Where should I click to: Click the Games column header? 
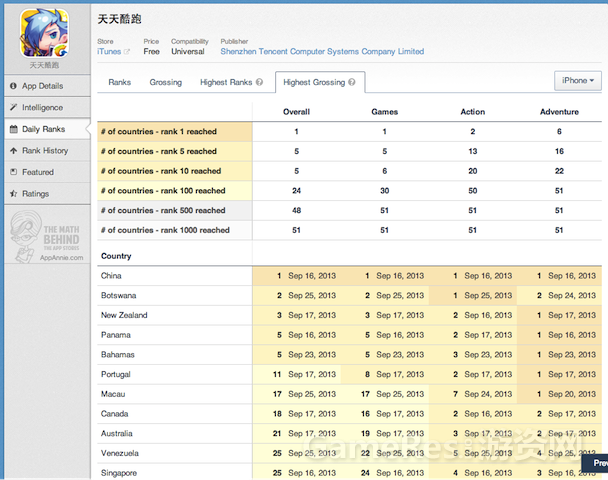[385, 112]
